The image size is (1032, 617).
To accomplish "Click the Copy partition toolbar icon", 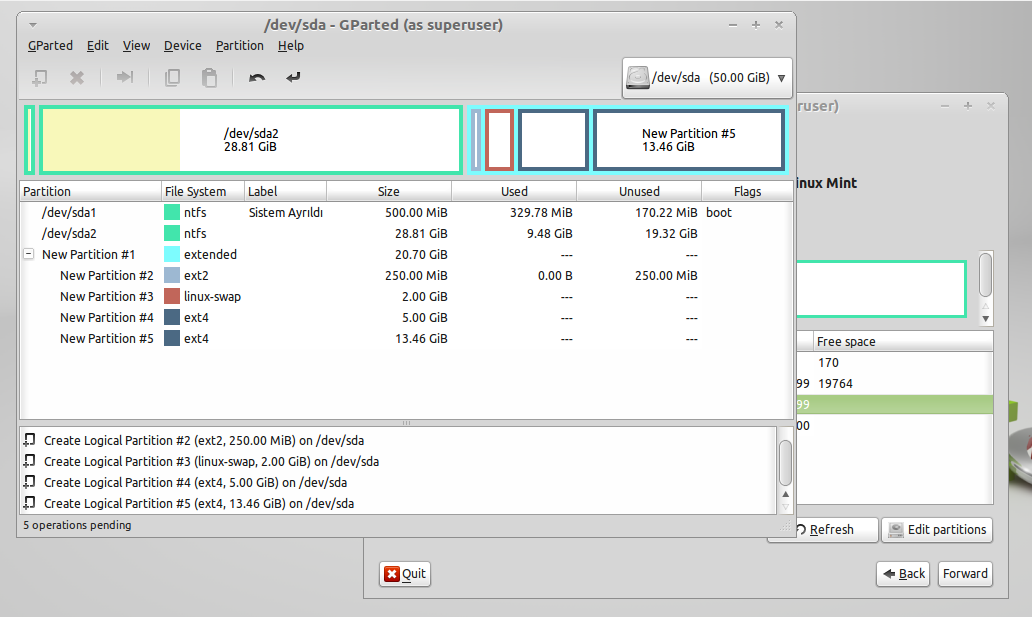I will 172,78.
